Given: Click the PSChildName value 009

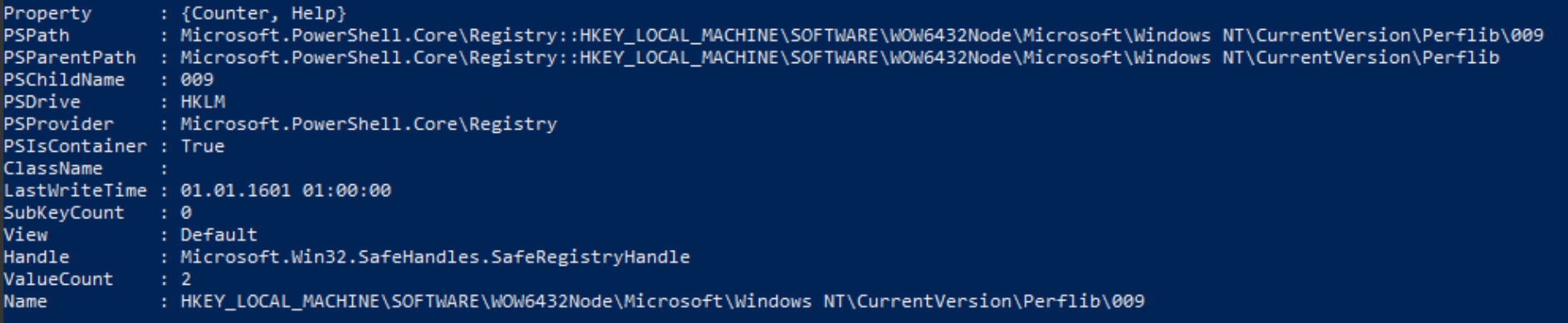Looking at the screenshot, I should 197,80.
